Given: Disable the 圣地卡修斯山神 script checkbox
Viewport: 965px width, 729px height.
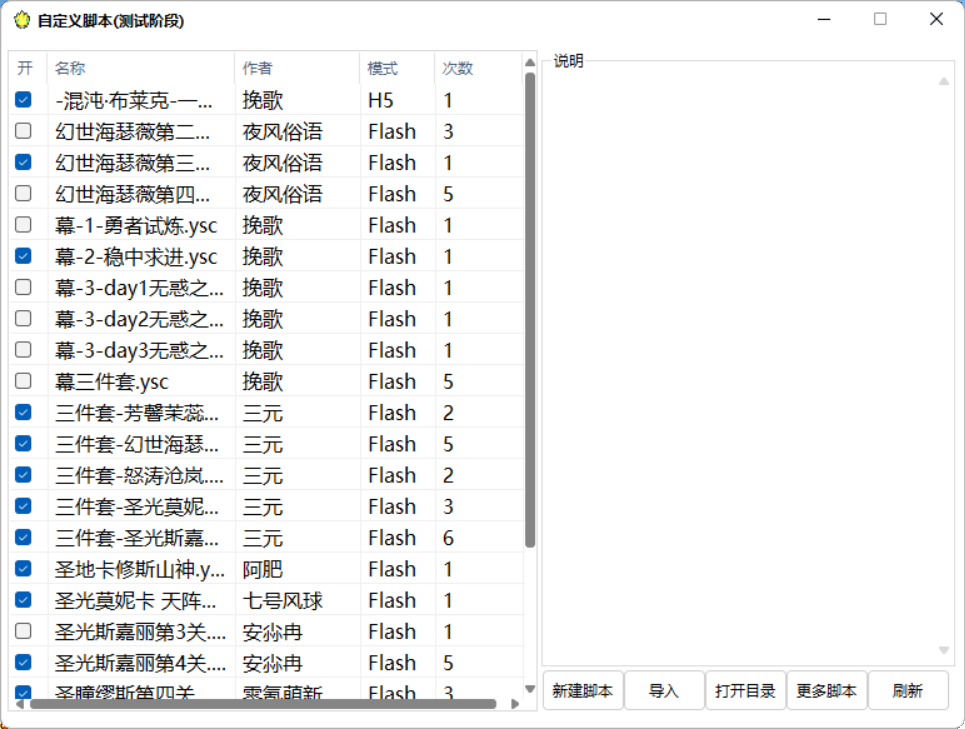Looking at the screenshot, I should click(23, 568).
